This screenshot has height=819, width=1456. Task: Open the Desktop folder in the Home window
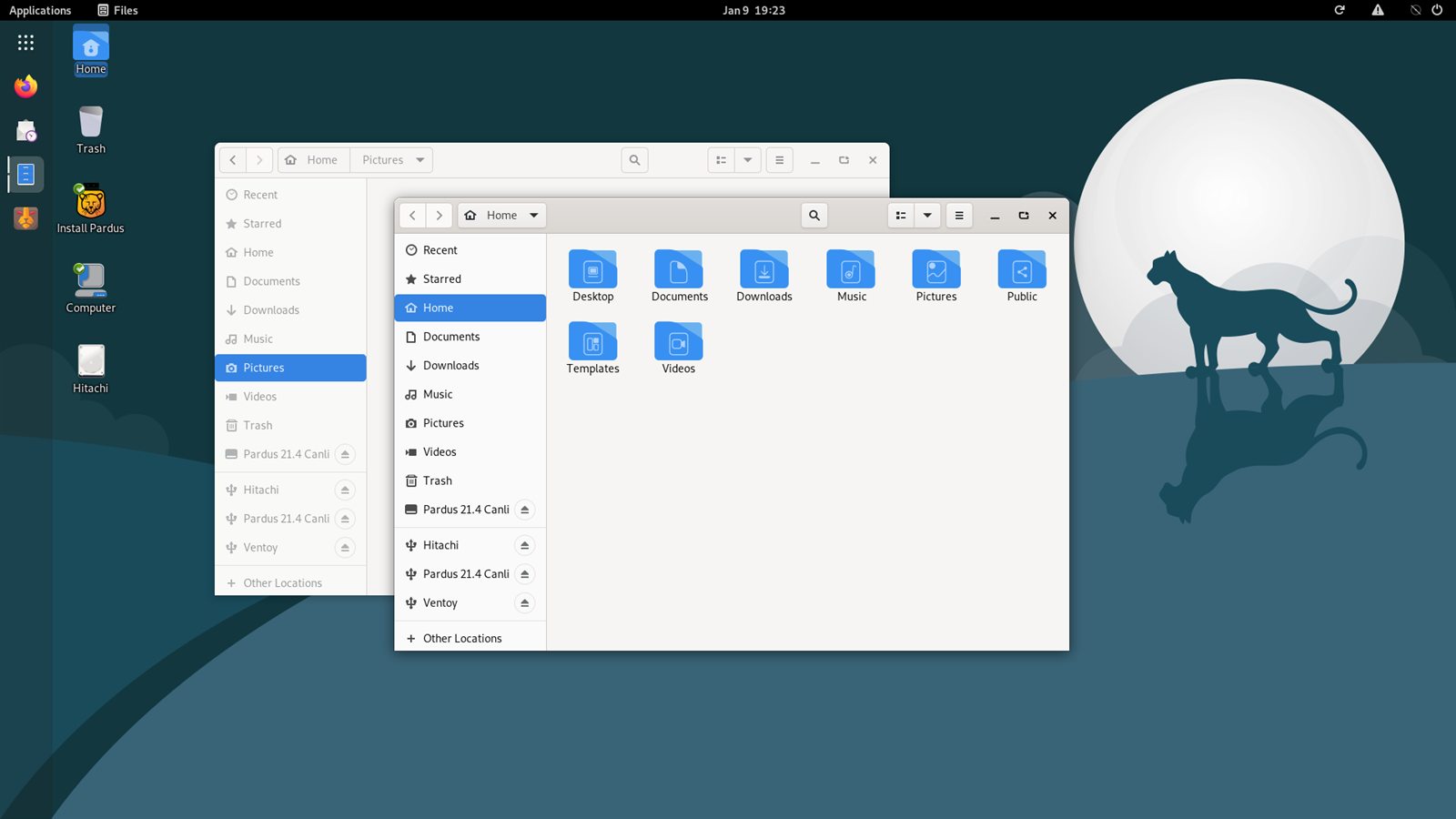click(592, 275)
